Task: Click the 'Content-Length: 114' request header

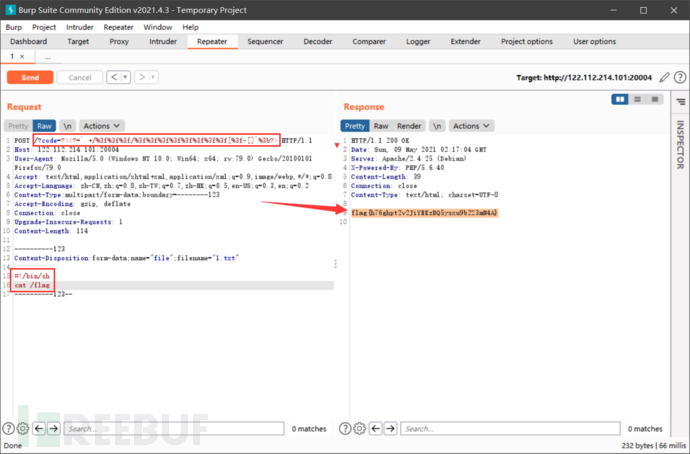Action: click(x=51, y=231)
